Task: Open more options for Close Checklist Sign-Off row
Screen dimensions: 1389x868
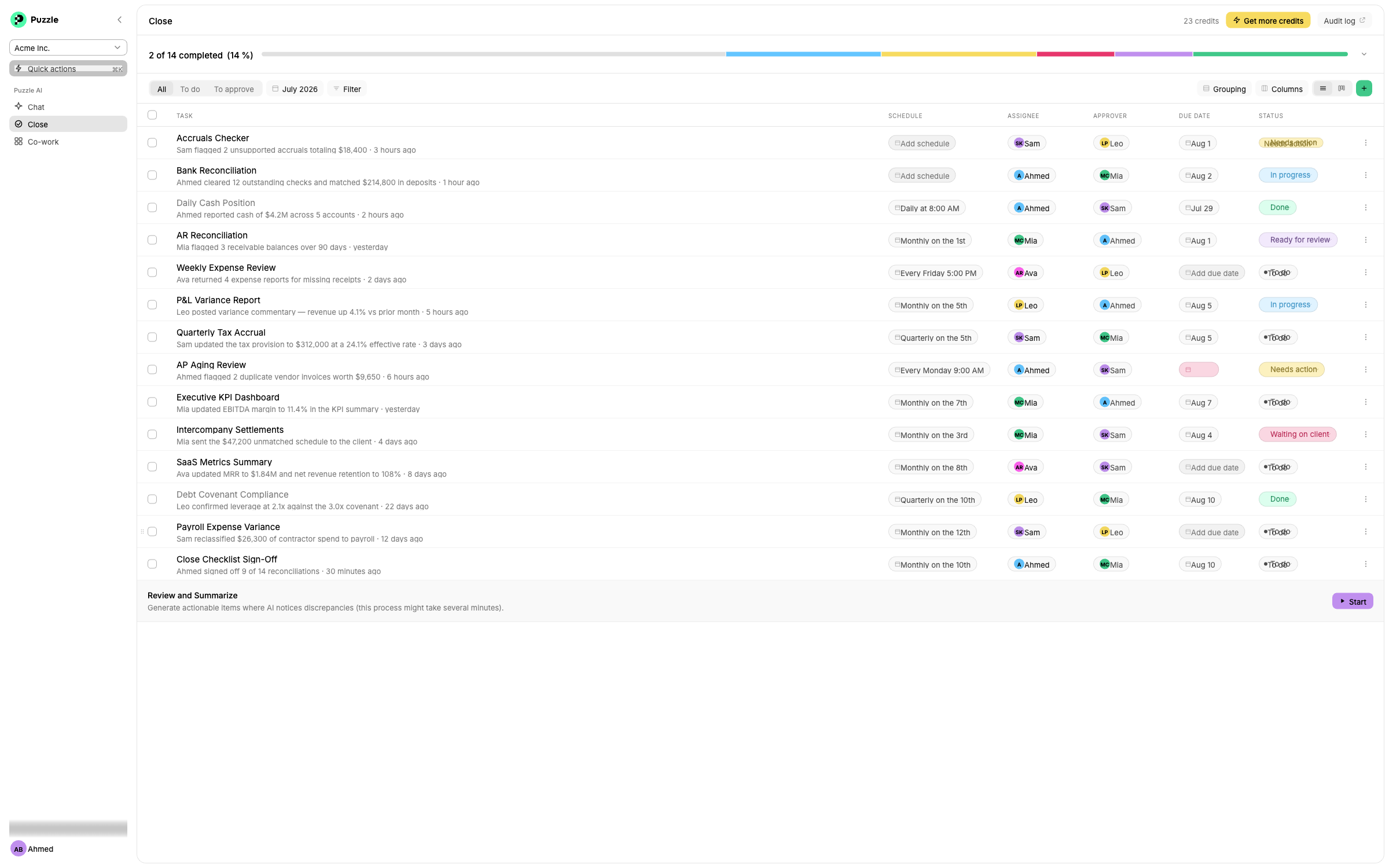Action: tap(1366, 564)
